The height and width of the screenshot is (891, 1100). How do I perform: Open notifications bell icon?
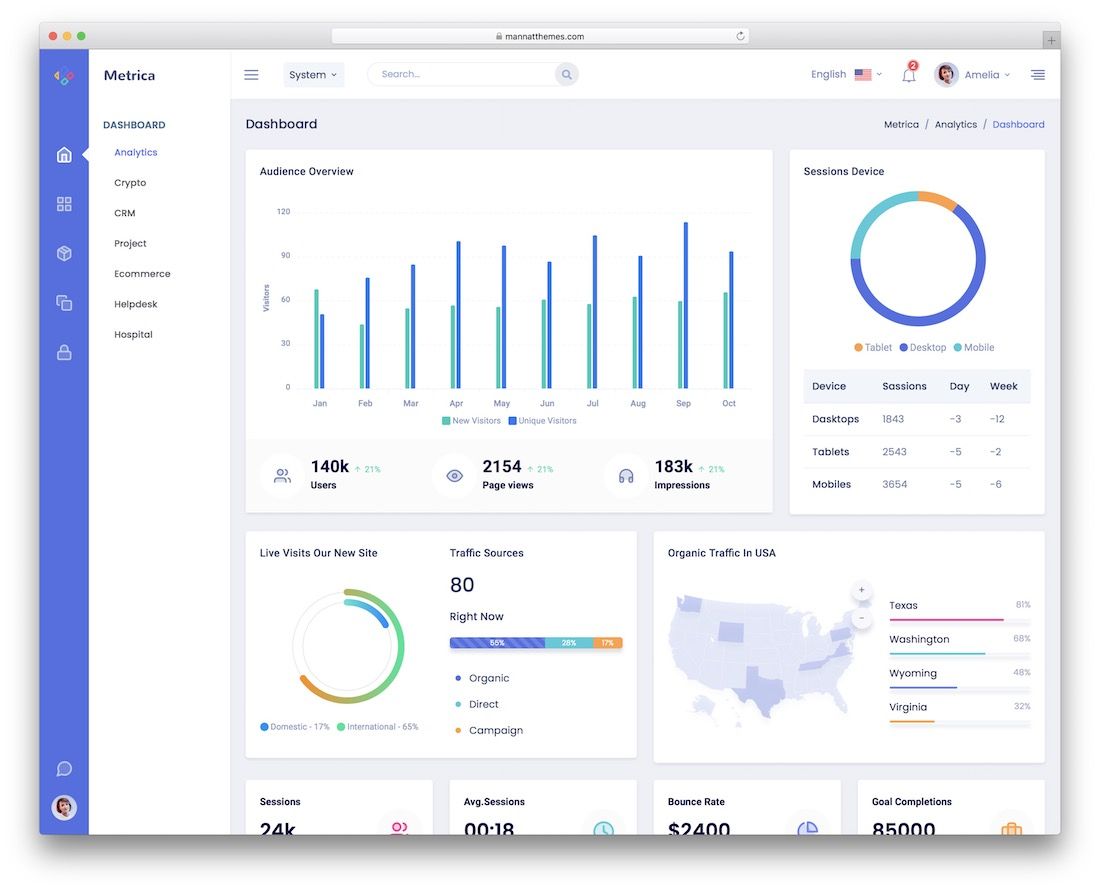click(x=908, y=75)
